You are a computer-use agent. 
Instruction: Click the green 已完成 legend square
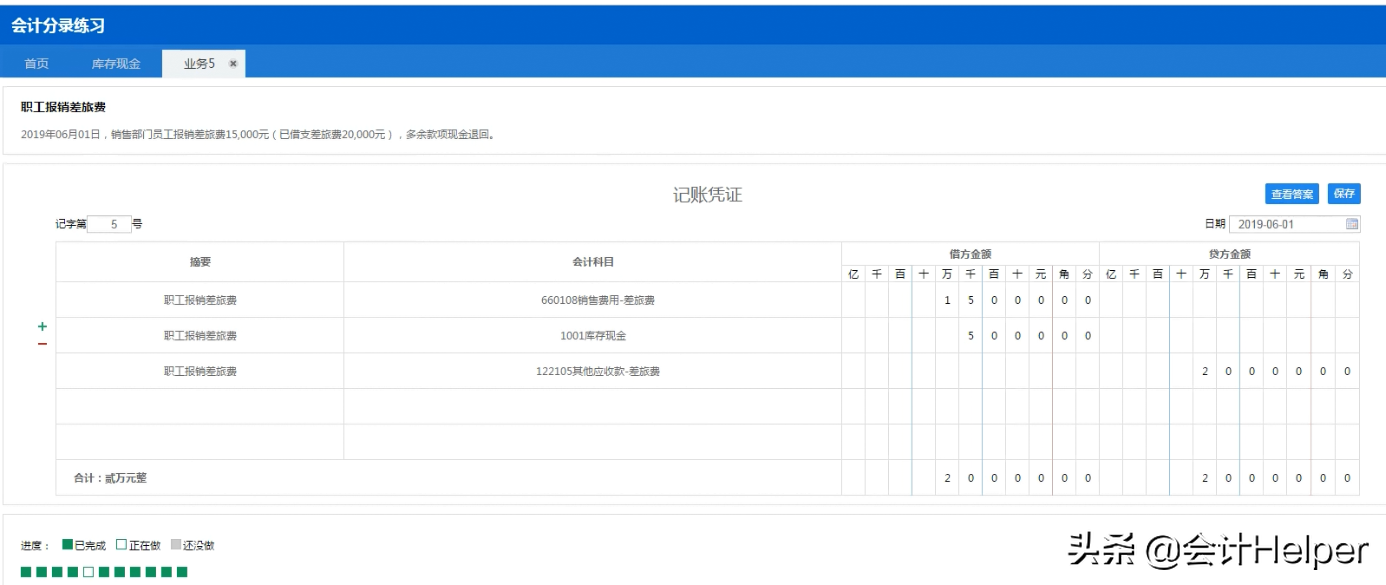[65, 544]
